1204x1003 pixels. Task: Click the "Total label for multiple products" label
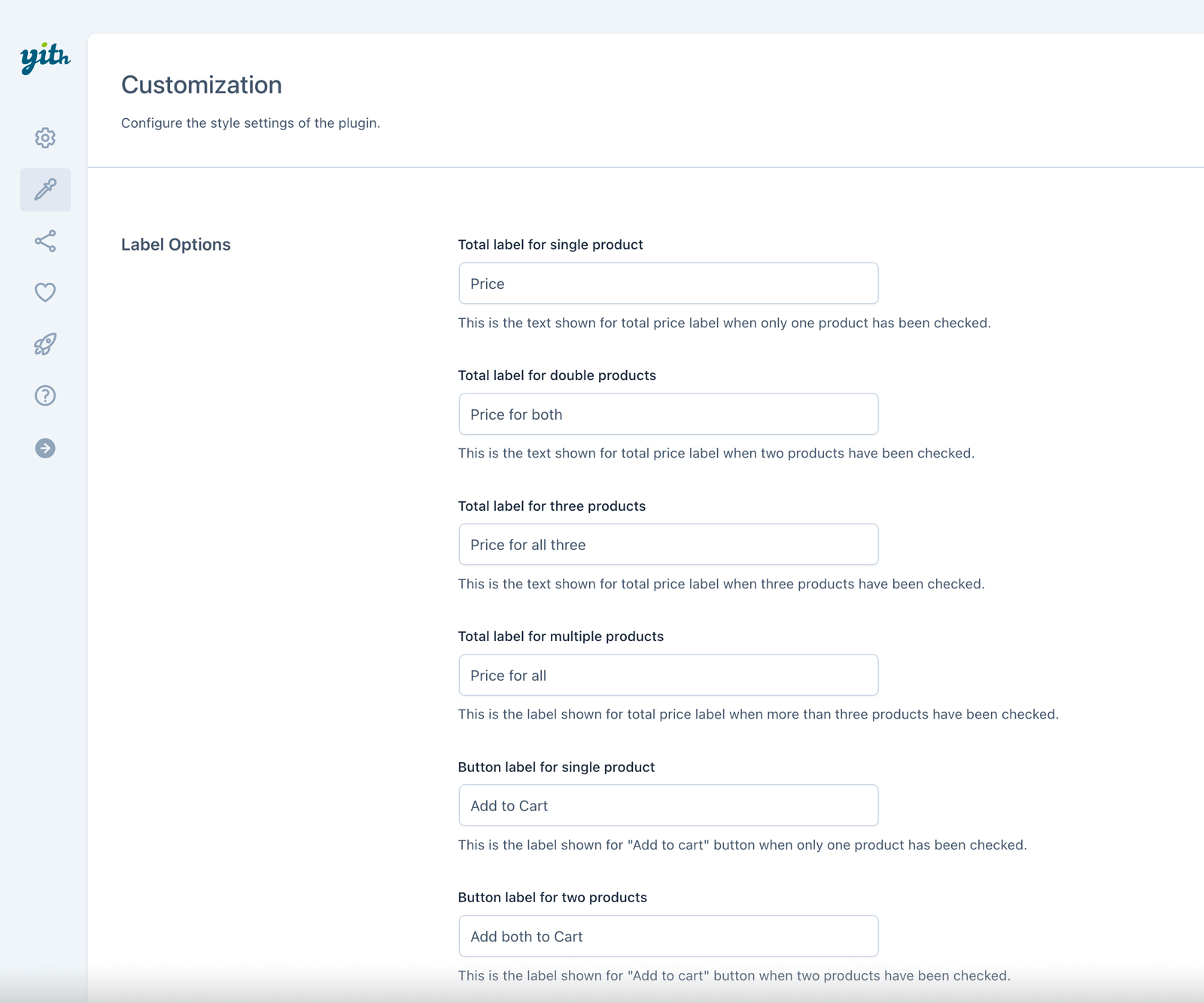[x=561, y=637]
